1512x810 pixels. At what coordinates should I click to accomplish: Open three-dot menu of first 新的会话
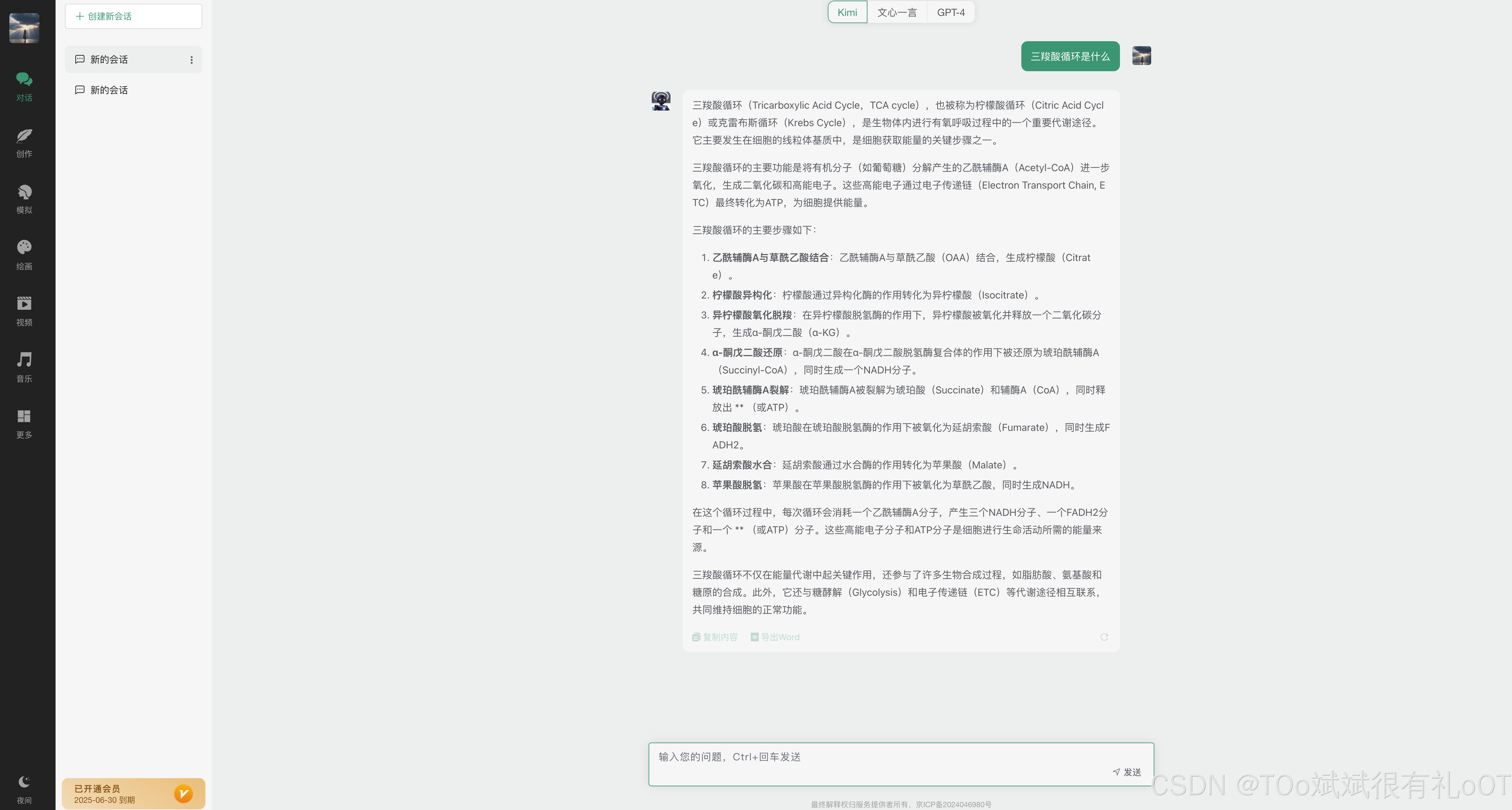click(191, 60)
